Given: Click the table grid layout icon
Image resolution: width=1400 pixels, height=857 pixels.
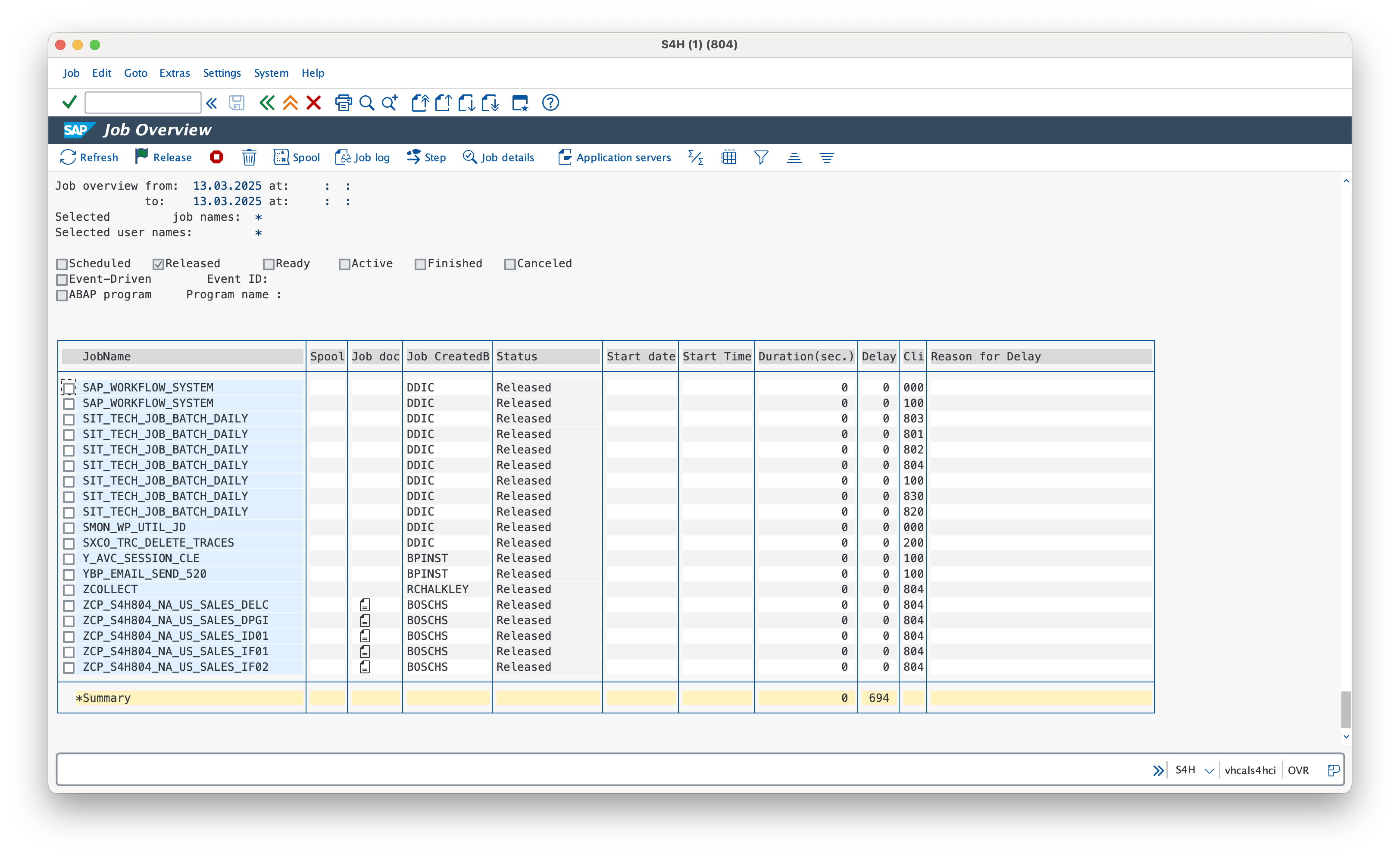Looking at the screenshot, I should tap(728, 157).
